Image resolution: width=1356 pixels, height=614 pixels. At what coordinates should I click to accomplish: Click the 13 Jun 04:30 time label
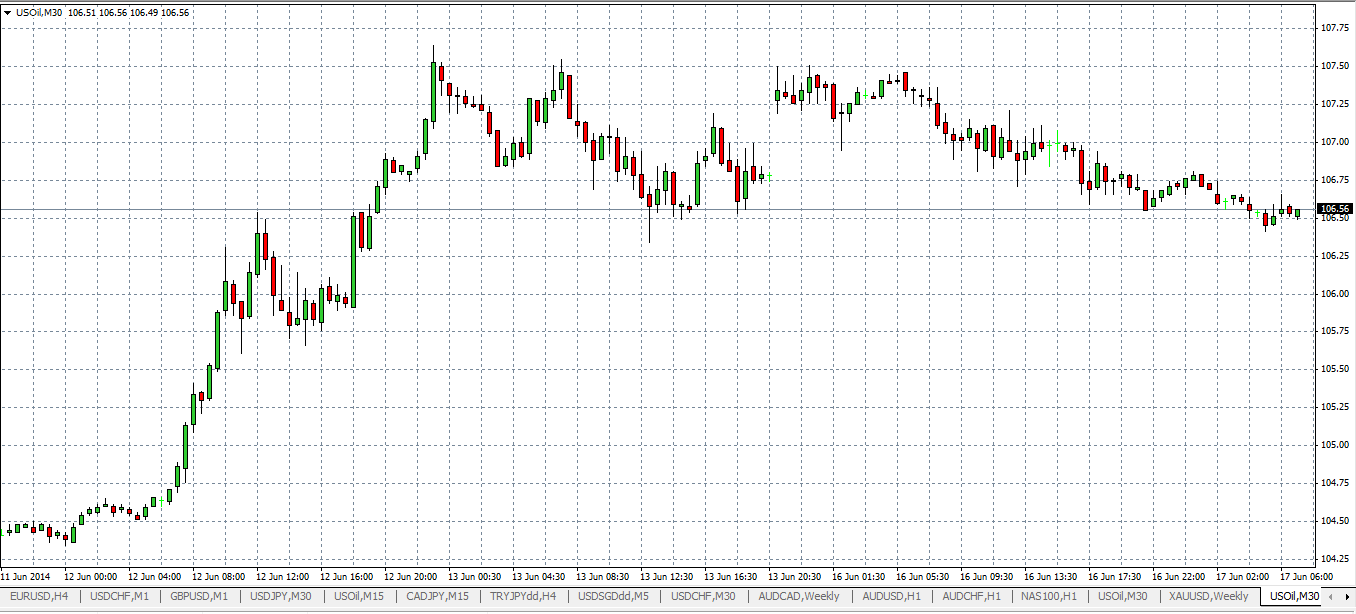pos(540,576)
